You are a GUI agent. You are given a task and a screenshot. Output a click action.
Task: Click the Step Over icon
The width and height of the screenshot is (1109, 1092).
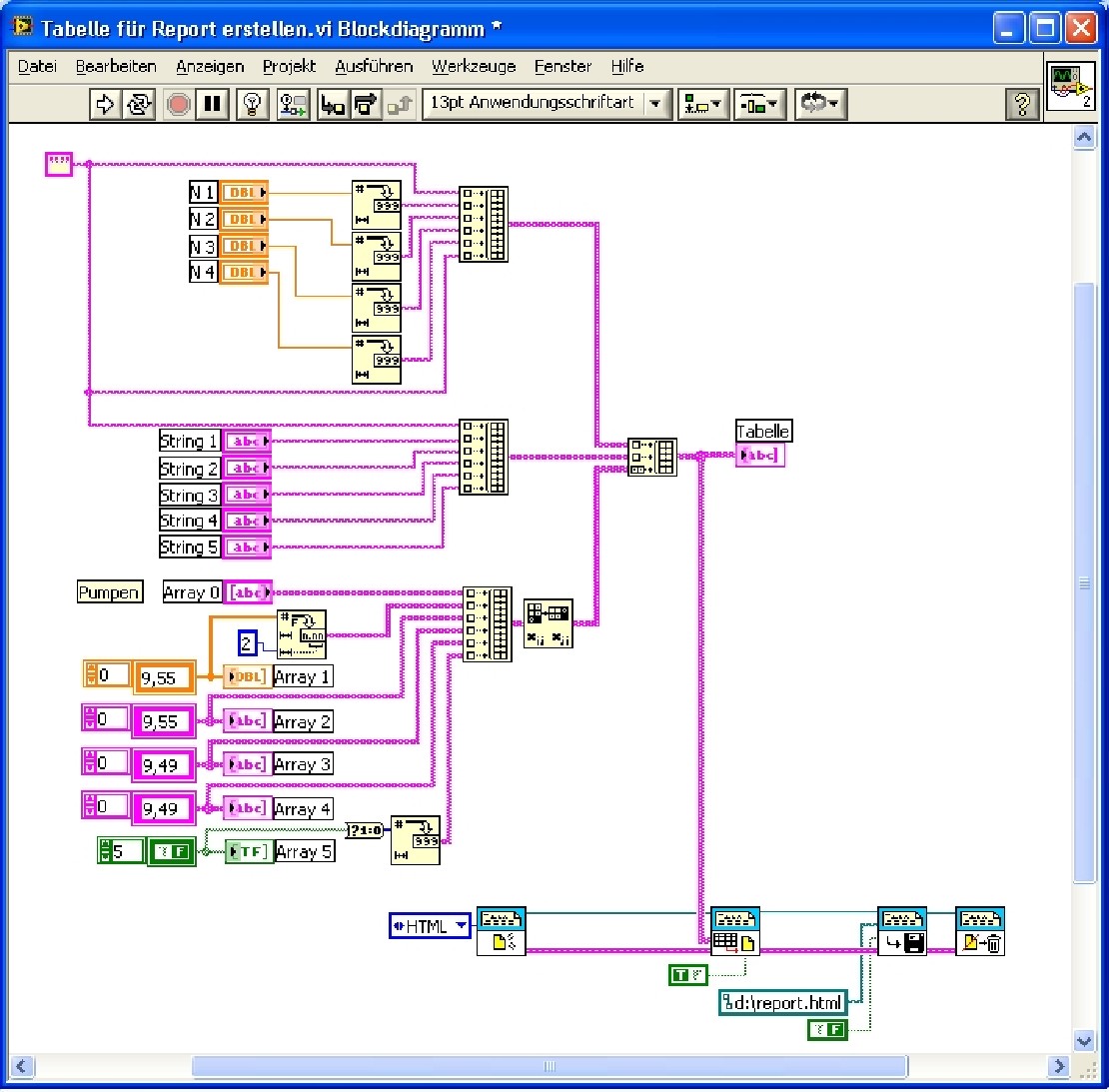pyautogui.click(x=366, y=104)
